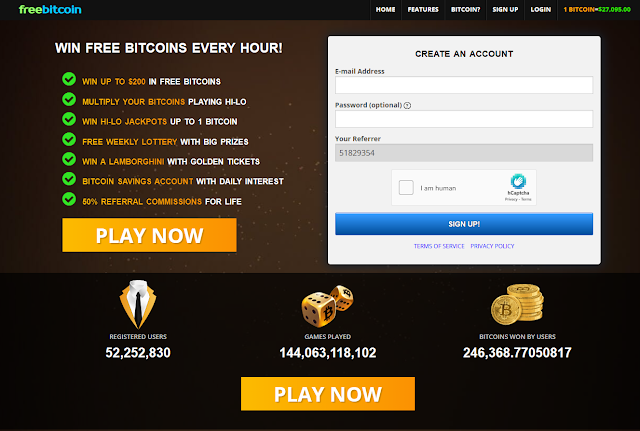Click the password help question mark icon
Image resolution: width=640 pixels, height=431 pixels.
(407, 105)
